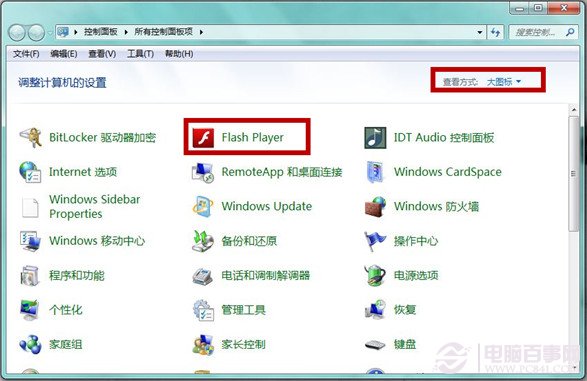Image resolution: width=587 pixels, height=381 pixels.
Task: Click the computer icon in address bar
Action: pyautogui.click(x=63, y=32)
